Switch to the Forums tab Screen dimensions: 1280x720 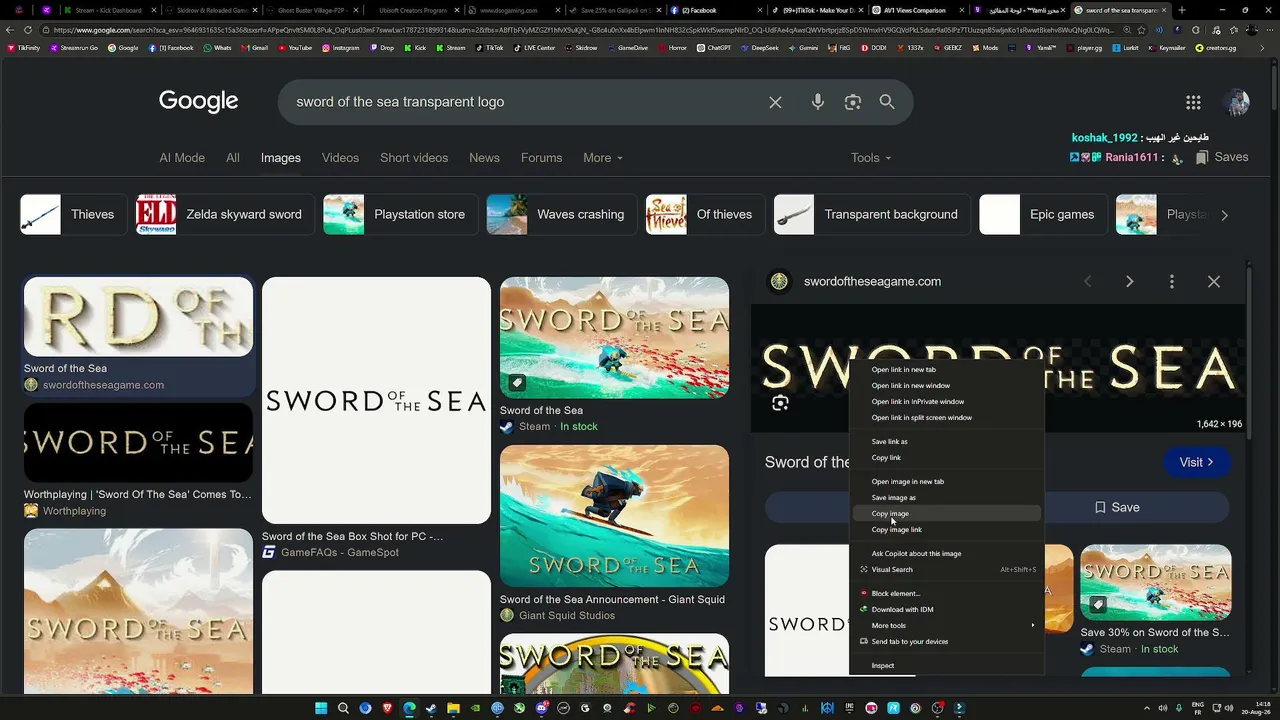(541, 158)
